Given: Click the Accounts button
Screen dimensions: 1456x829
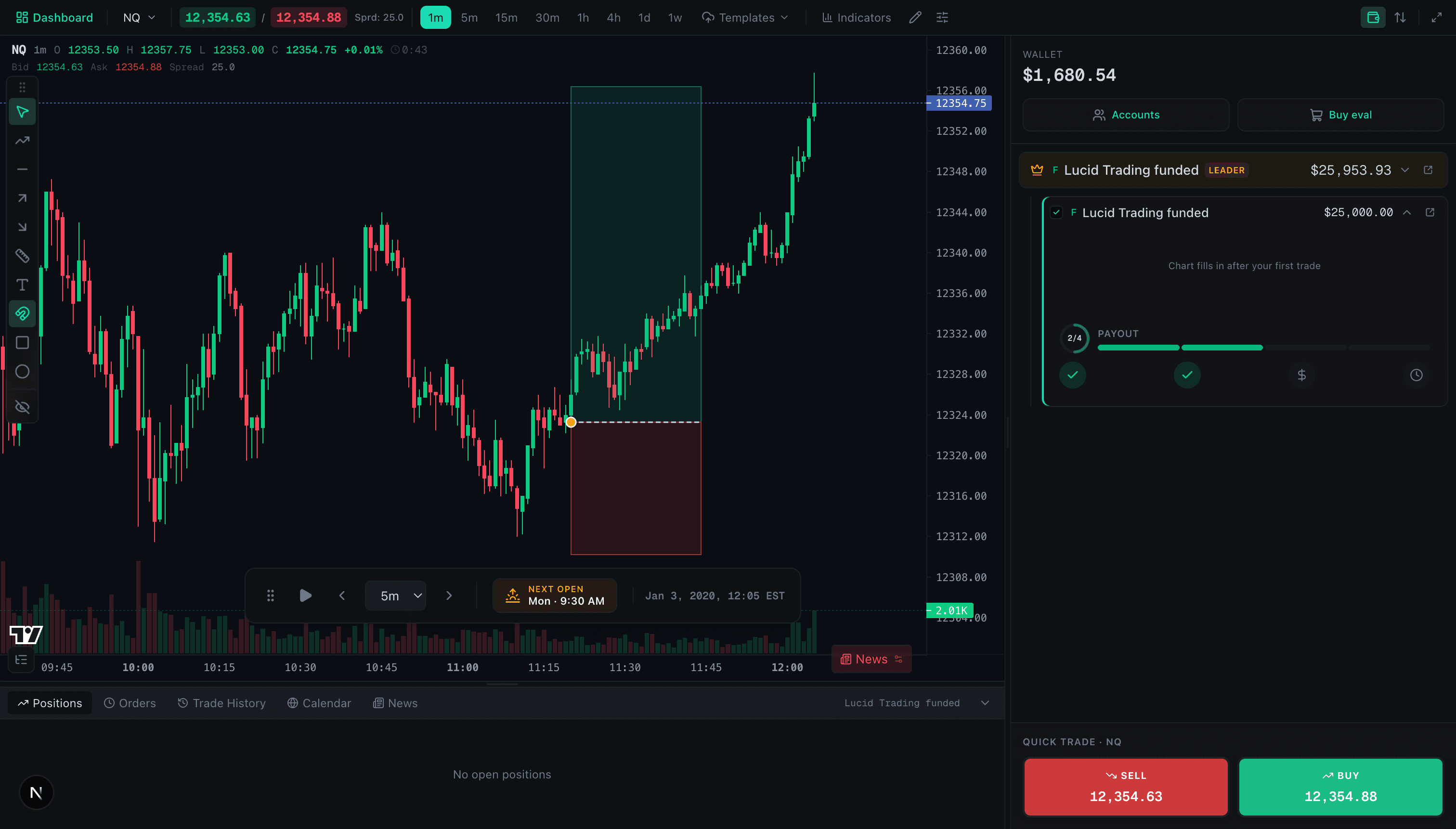Looking at the screenshot, I should (x=1126, y=115).
